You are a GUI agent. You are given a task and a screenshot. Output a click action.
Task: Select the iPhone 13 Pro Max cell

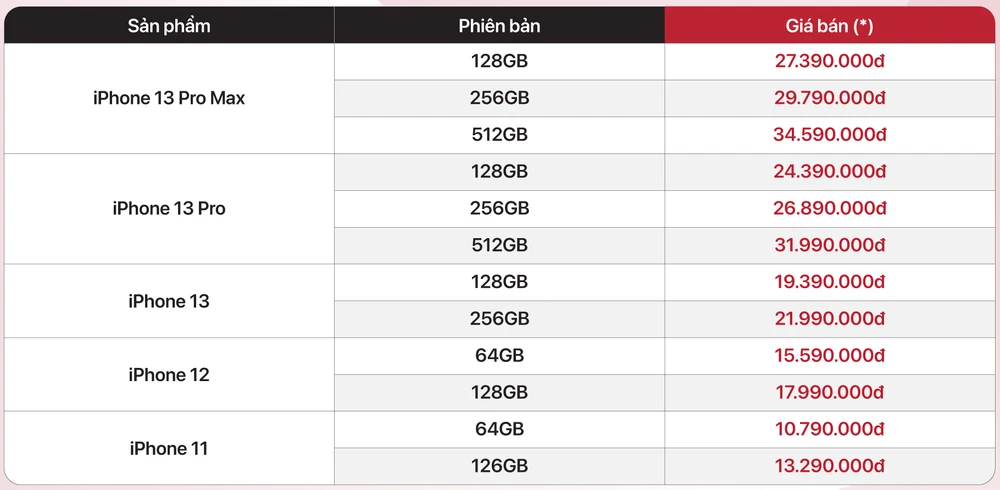tap(169, 98)
